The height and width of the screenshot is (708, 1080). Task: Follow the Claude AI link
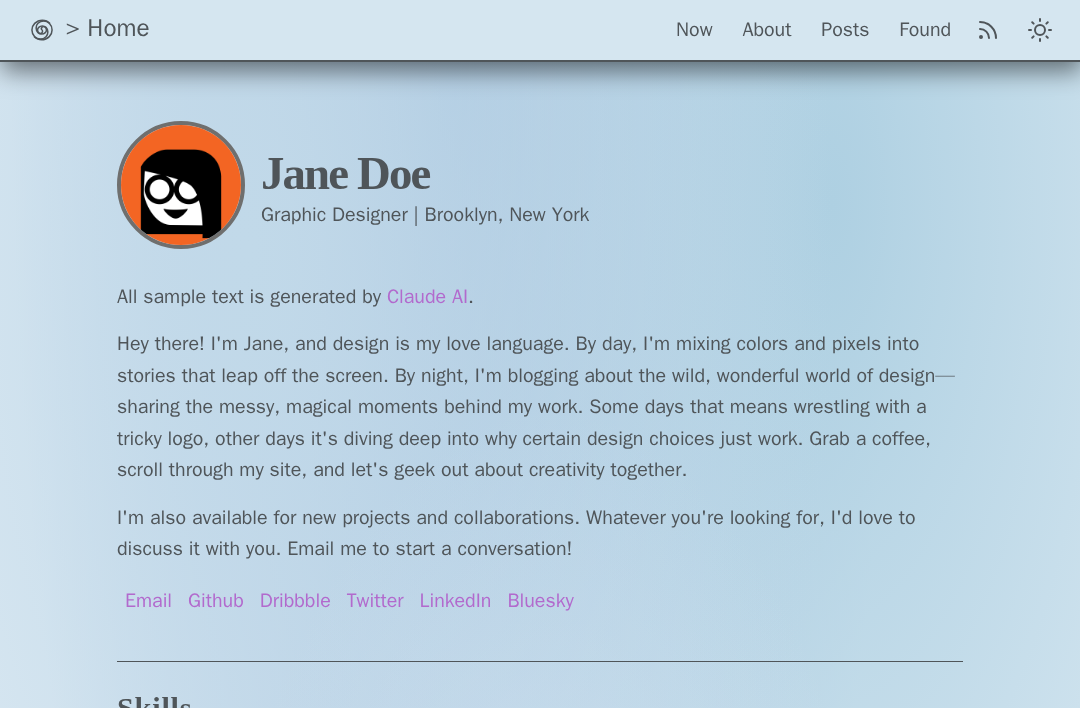coord(427,297)
